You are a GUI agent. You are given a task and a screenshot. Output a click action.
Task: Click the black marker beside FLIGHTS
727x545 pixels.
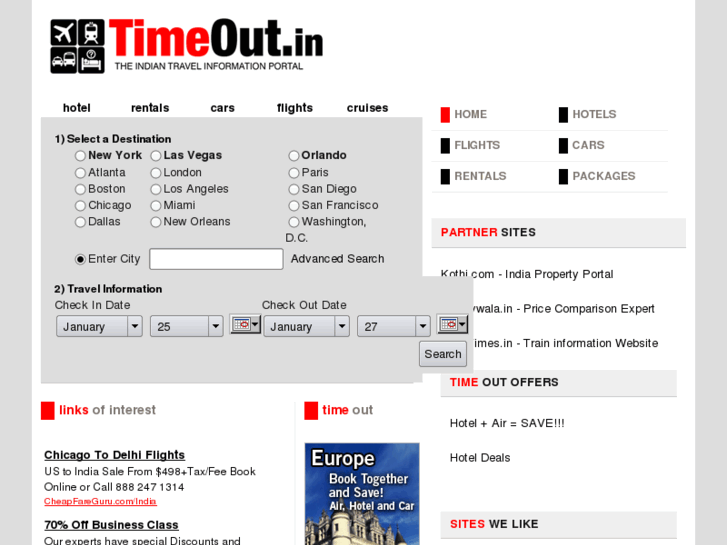pyautogui.click(x=445, y=146)
